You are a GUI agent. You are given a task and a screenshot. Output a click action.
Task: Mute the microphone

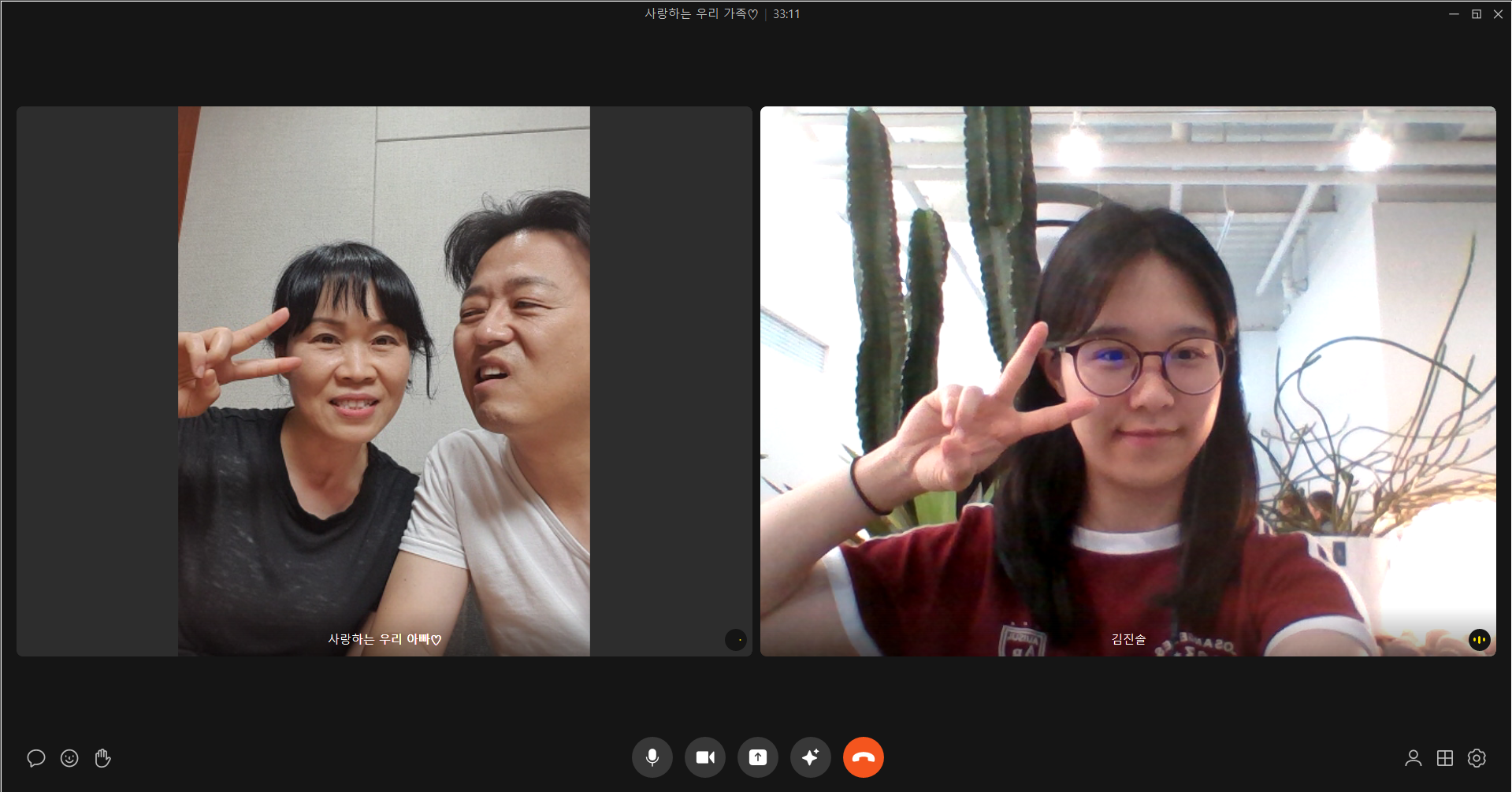pos(652,757)
